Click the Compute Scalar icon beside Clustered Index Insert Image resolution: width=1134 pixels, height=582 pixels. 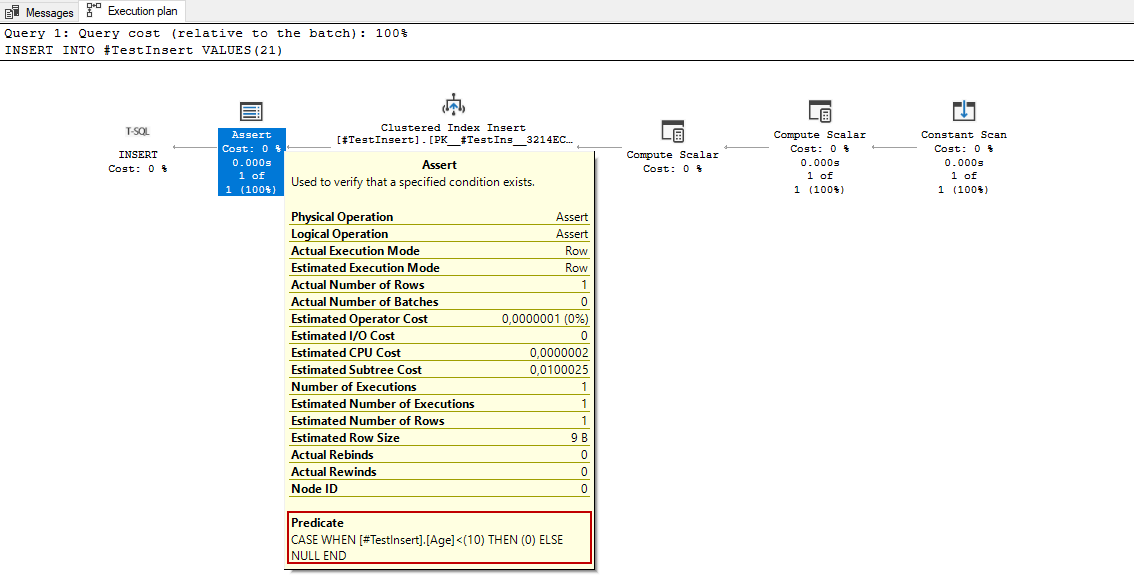[x=673, y=132]
